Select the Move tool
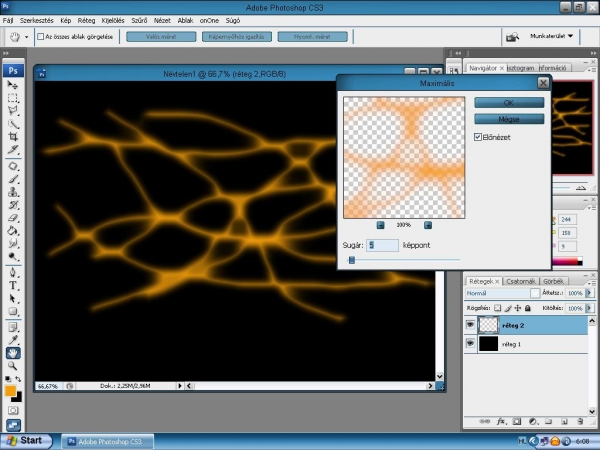600x450 pixels. 13,85
